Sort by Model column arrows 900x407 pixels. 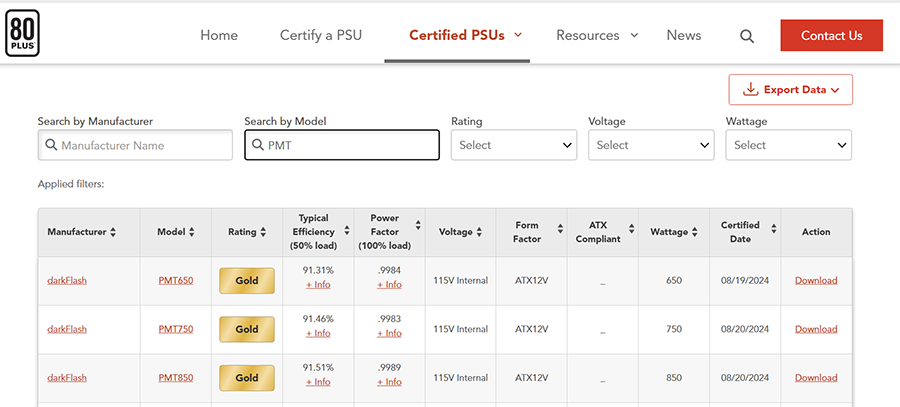point(191,232)
